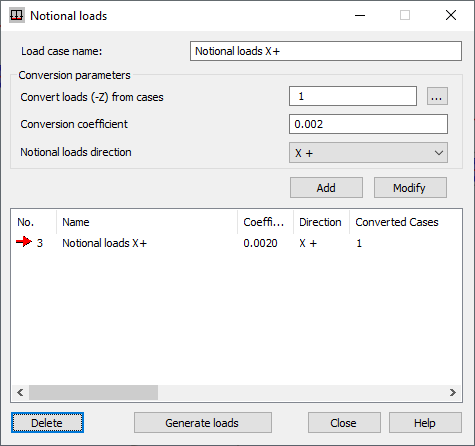Delete the selected notional load case

pyautogui.click(x=47, y=423)
